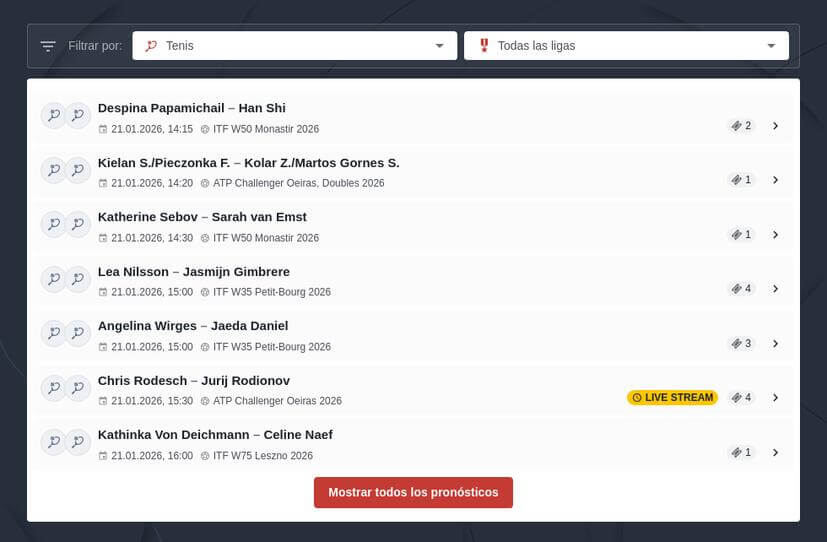Expand the Chris Rodesch – Jurij Rodionov arrow

pos(775,398)
